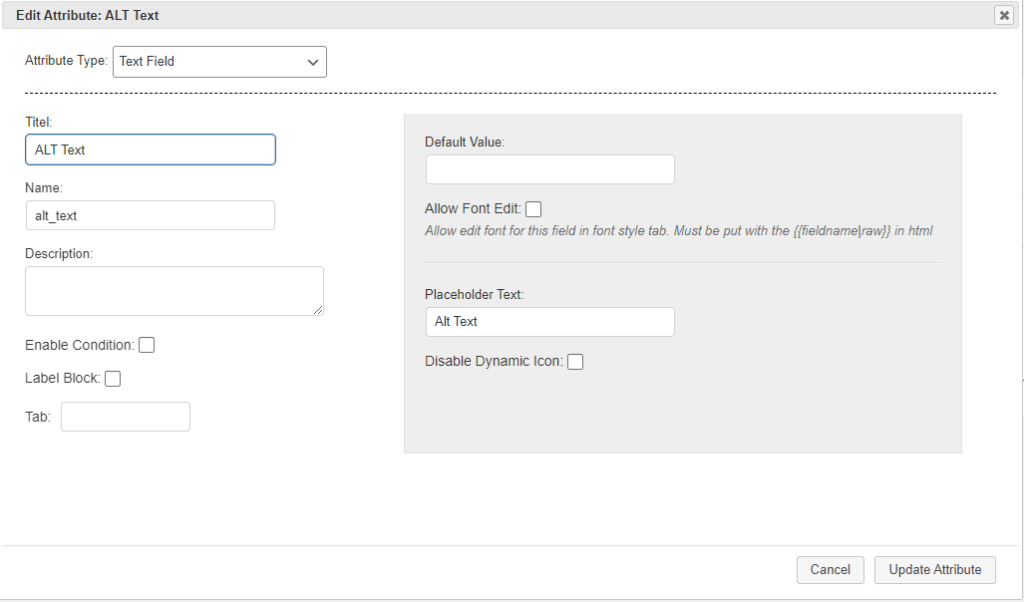
Task: Click the Placeholder Text input field
Action: (550, 322)
